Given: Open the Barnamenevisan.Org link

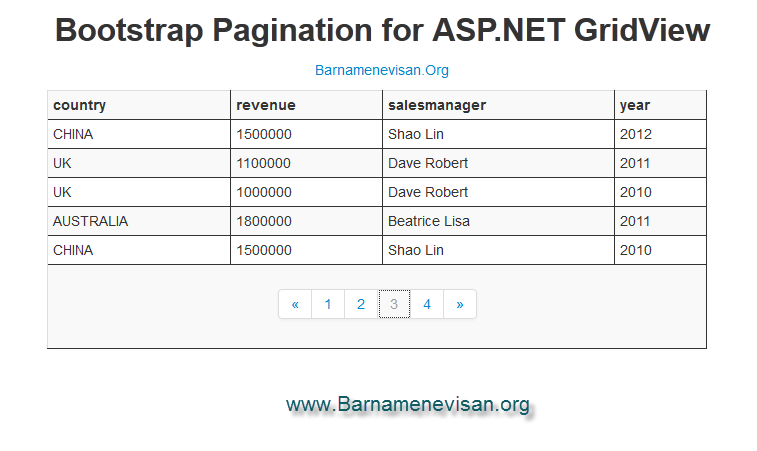Looking at the screenshot, I should pyautogui.click(x=382, y=70).
